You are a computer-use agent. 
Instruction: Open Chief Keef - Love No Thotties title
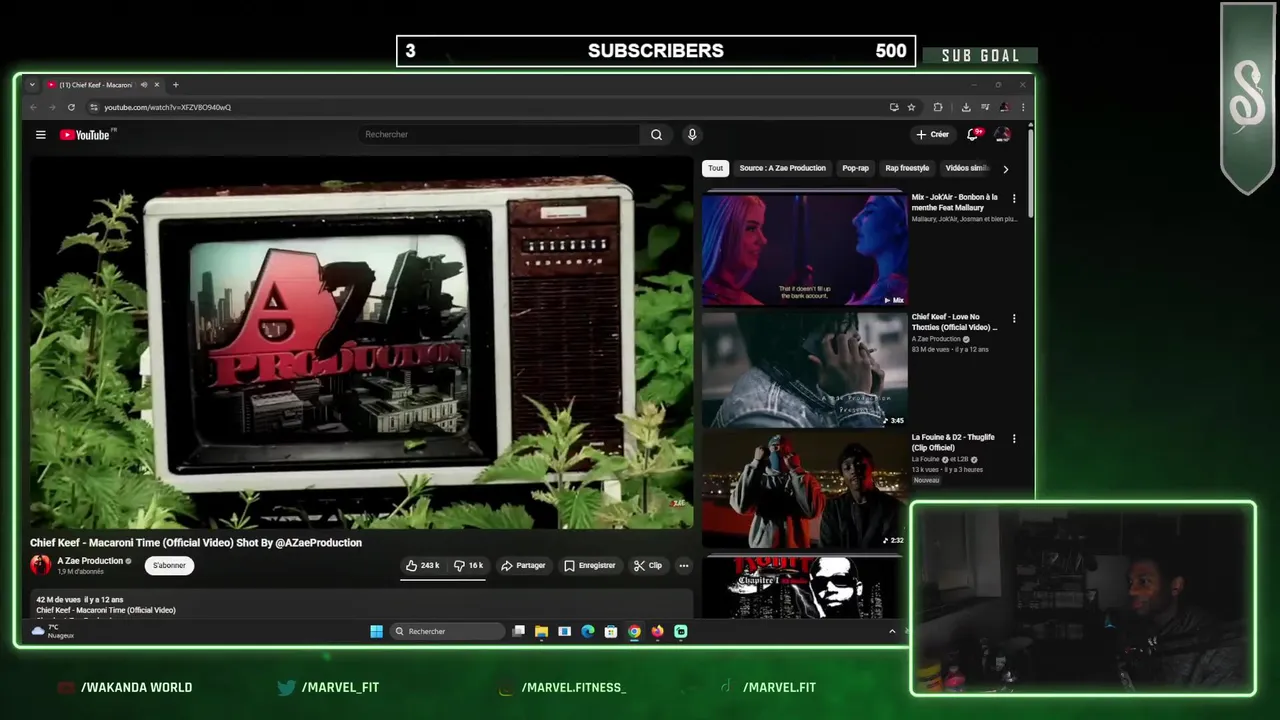point(954,322)
